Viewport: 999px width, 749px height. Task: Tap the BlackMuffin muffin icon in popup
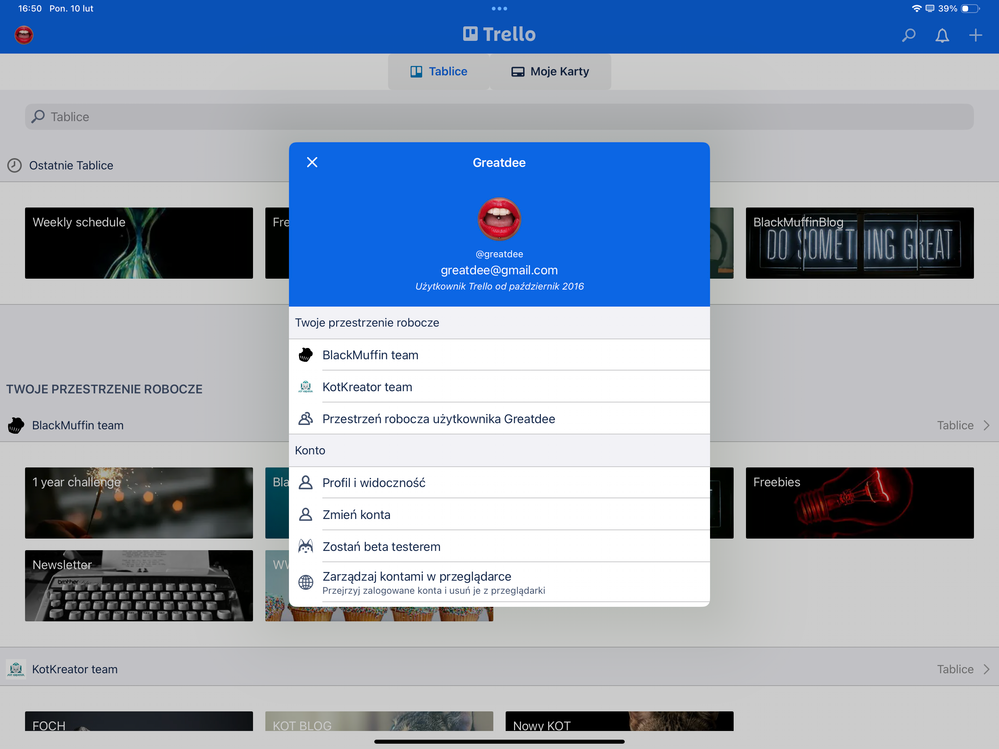pos(306,355)
